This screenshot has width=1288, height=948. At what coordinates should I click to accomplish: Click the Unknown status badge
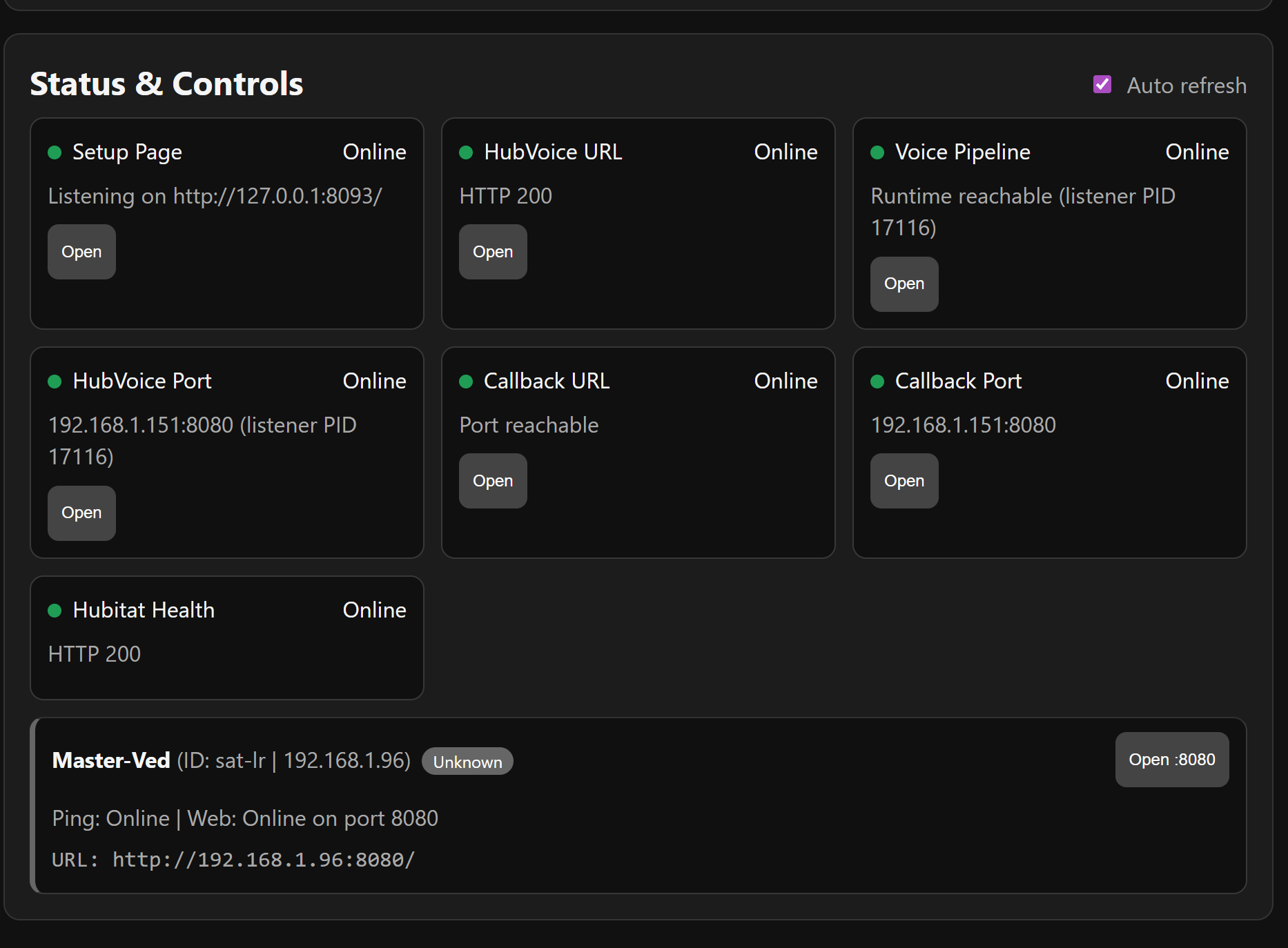point(467,762)
